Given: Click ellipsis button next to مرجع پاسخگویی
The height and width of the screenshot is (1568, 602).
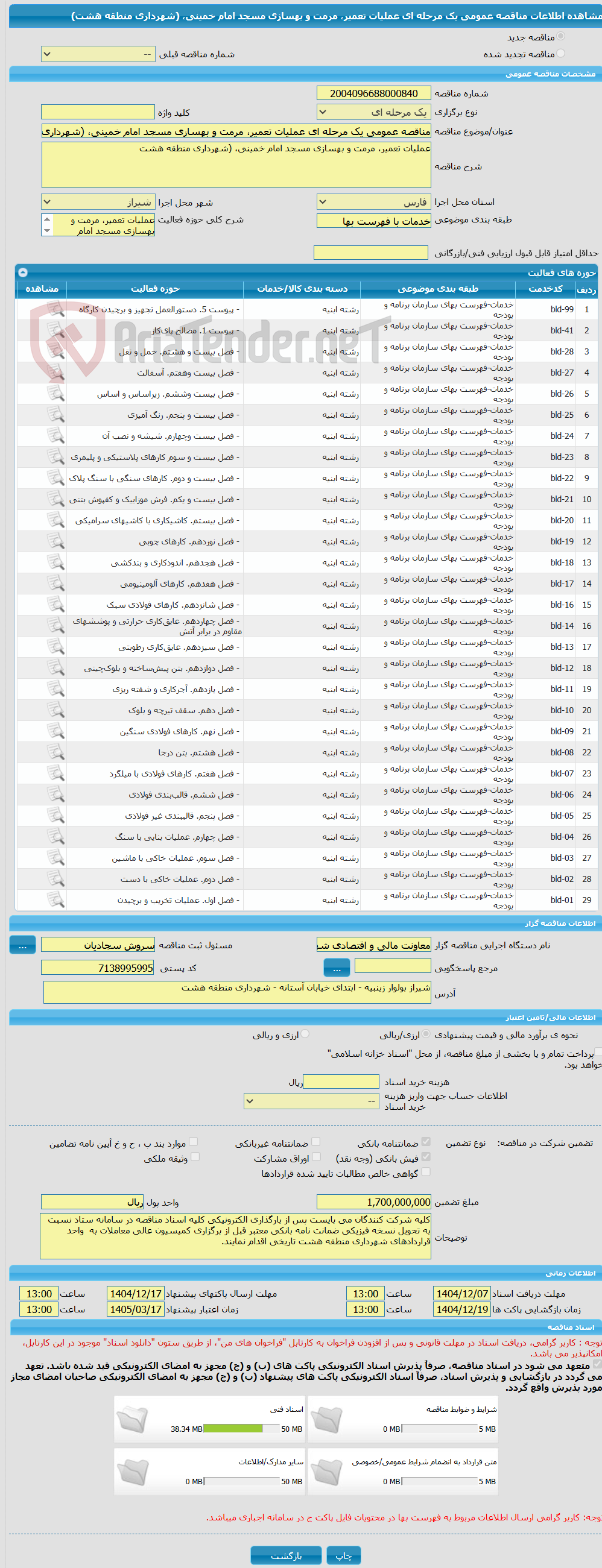Looking at the screenshot, I should tap(337, 967).
